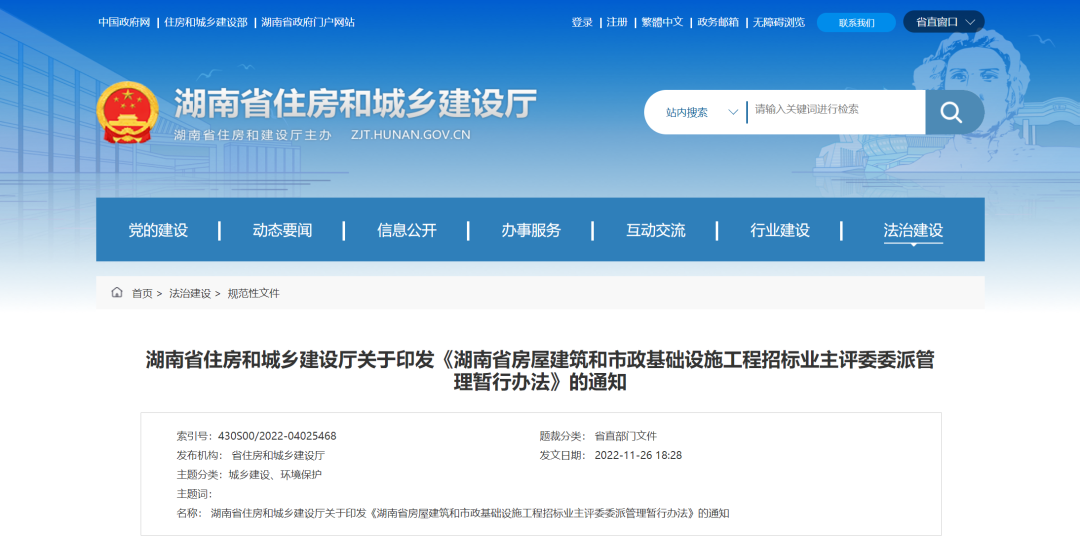Switch to 繁體中文 version
The height and width of the screenshot is (538, 1080).
662,22
